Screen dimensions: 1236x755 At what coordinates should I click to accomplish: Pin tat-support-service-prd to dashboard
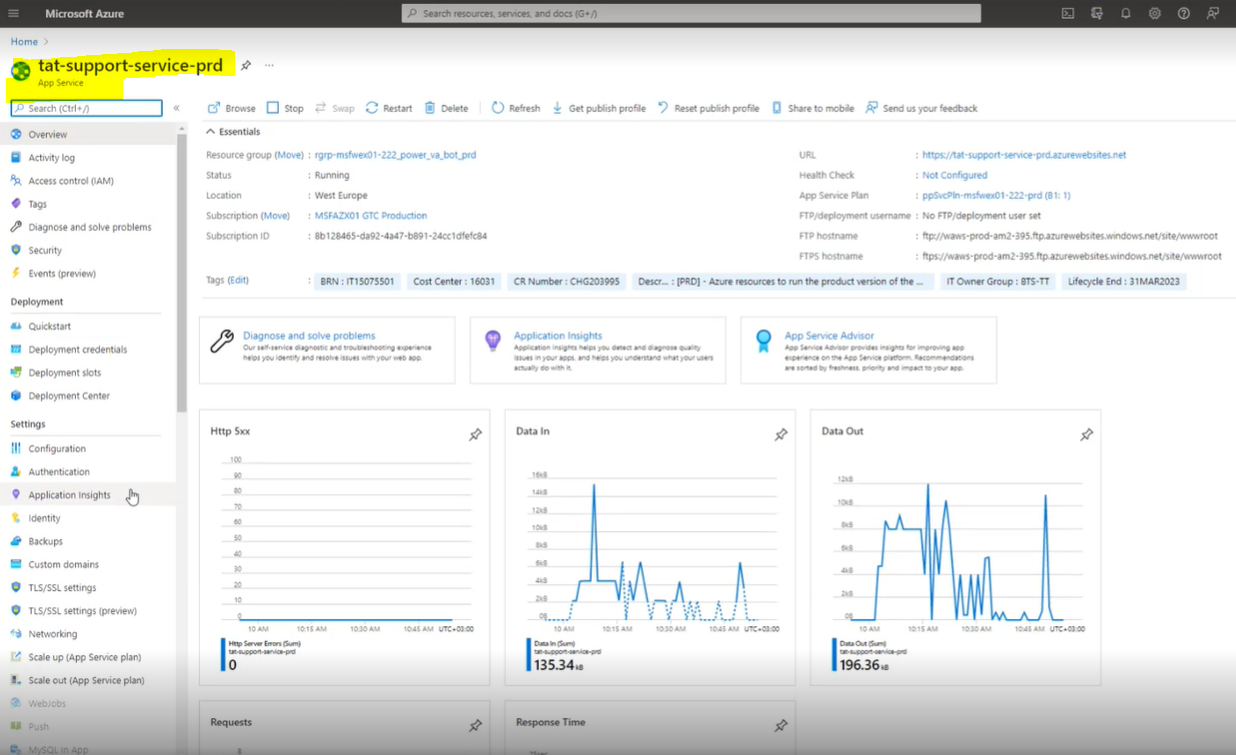(x=246, y=66)
